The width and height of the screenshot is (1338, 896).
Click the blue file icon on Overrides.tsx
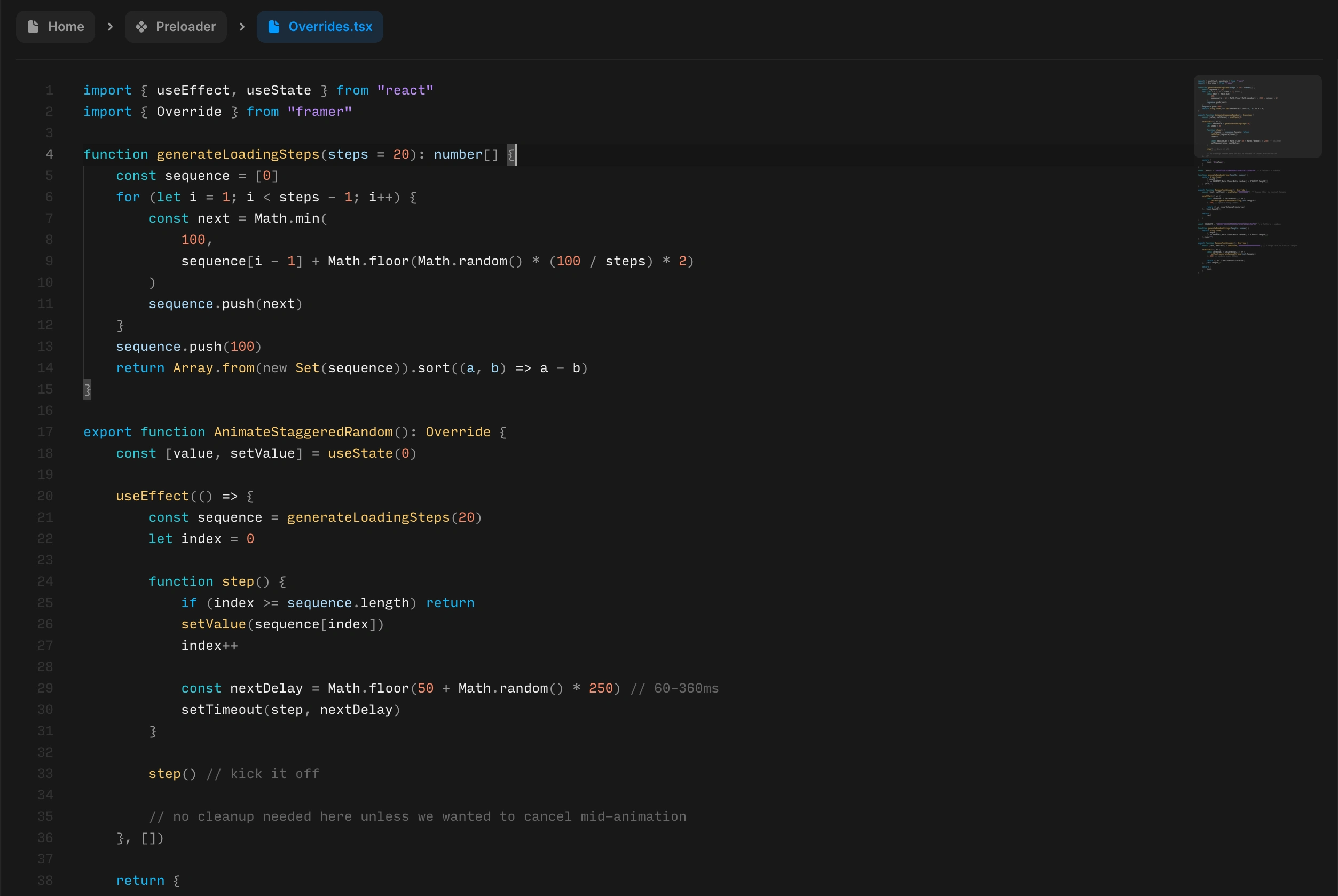coord(274,26)
